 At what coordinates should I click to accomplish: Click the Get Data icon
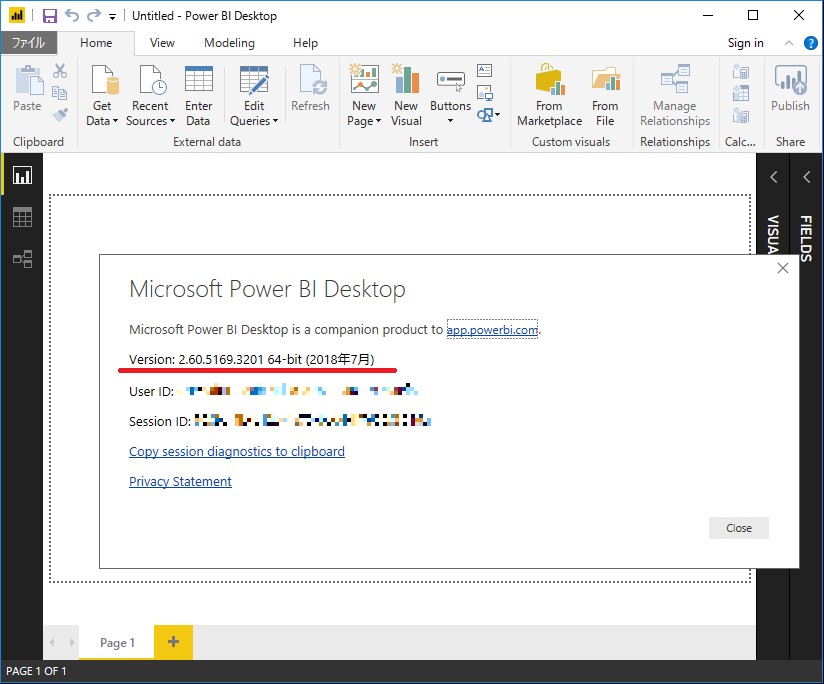[102, 82]
